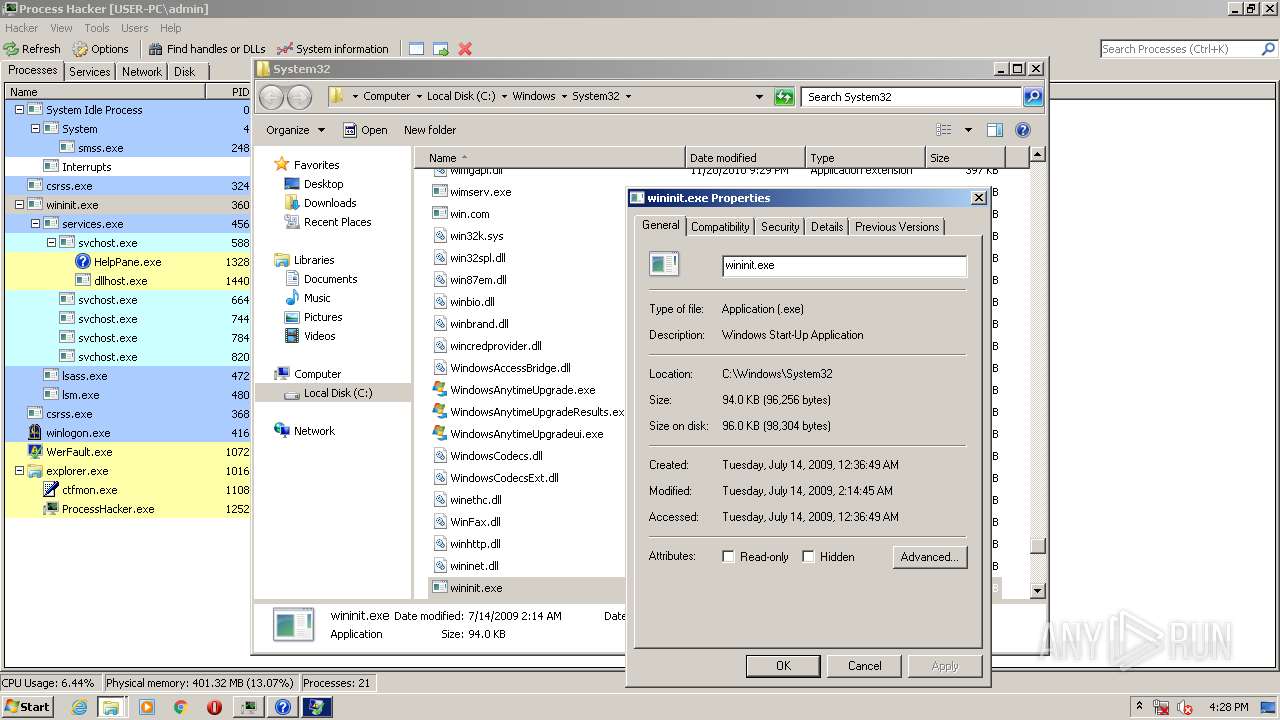Open Internet Explorer from the taskbar

[79, 707]
